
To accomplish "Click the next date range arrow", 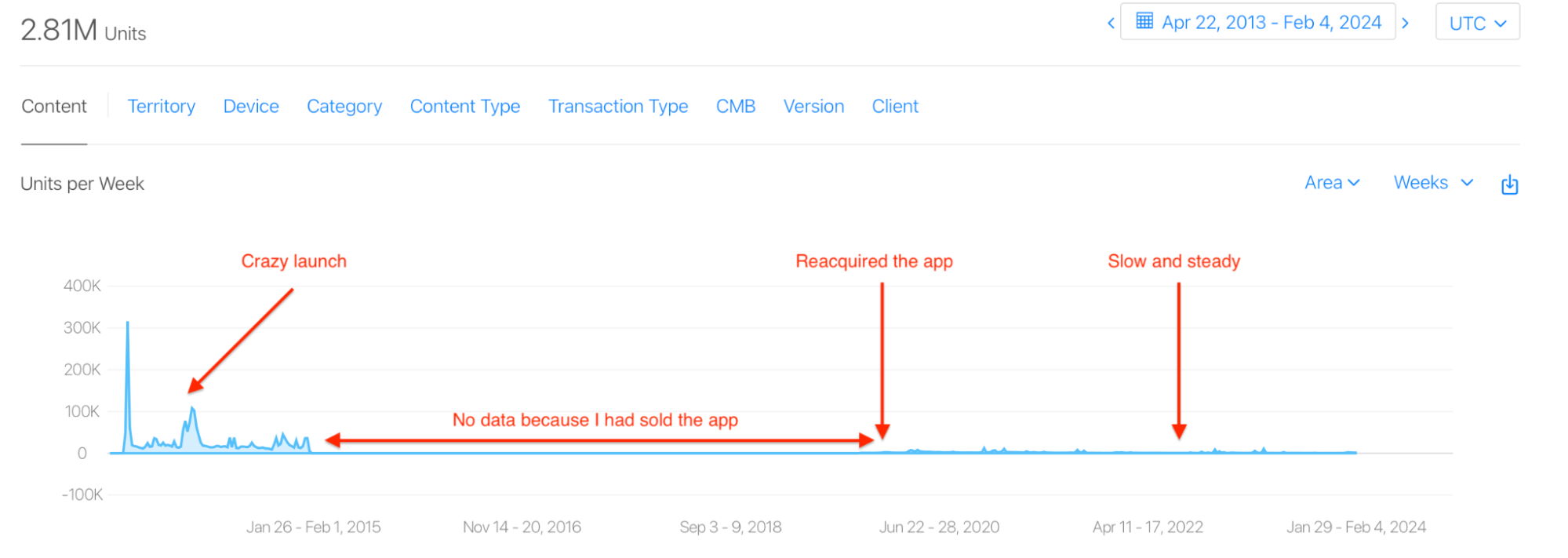I will (x=1406, y=23).
